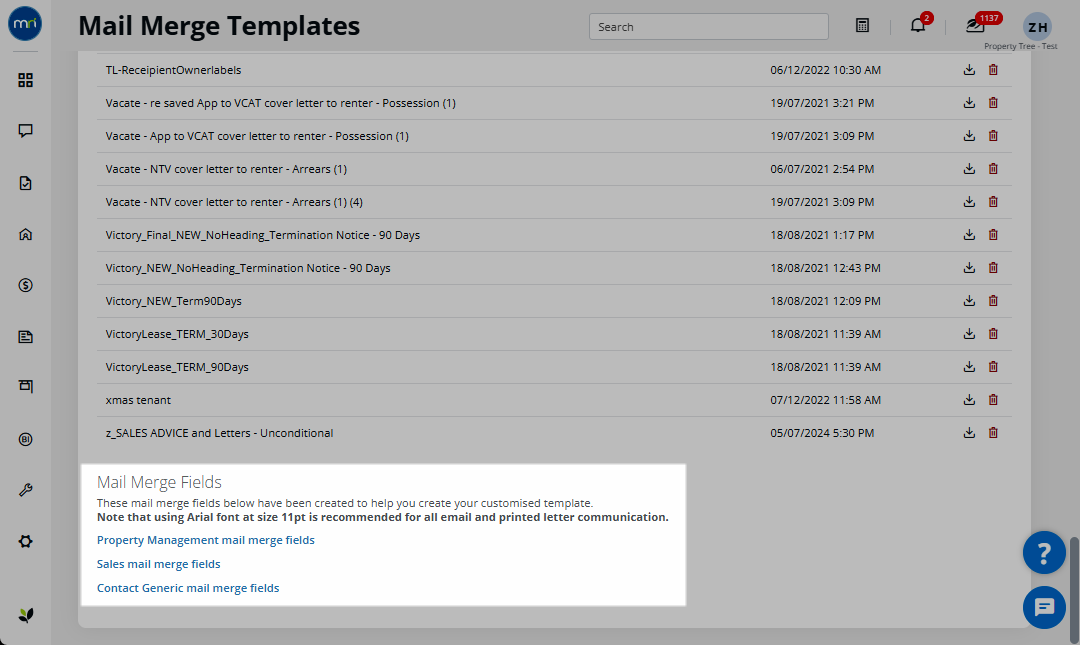
Task: Open the document checkmark sidebar icon
Action: pyautogui.click(x=25, y=183)
